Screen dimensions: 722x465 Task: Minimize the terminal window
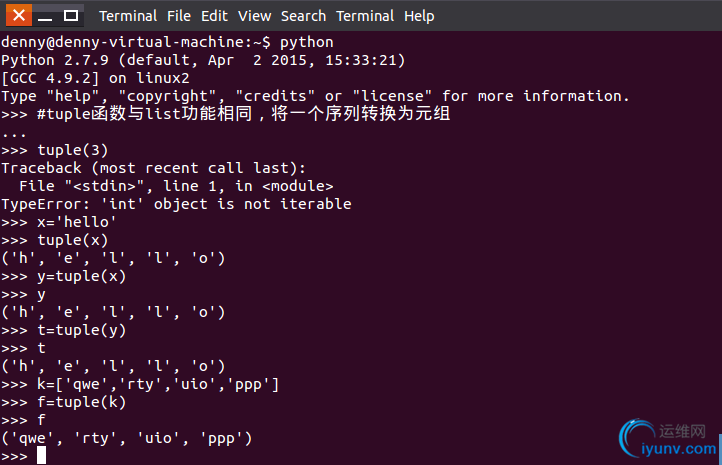tap(45, 16)
